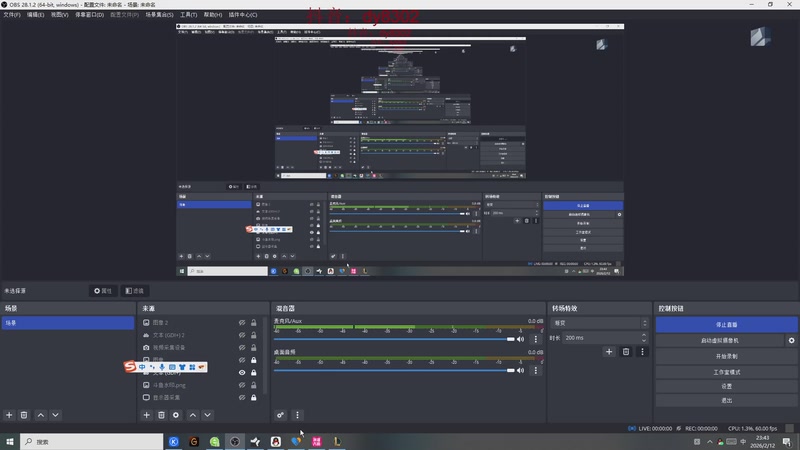Open the 编辑(E) menu

[35, 15]
